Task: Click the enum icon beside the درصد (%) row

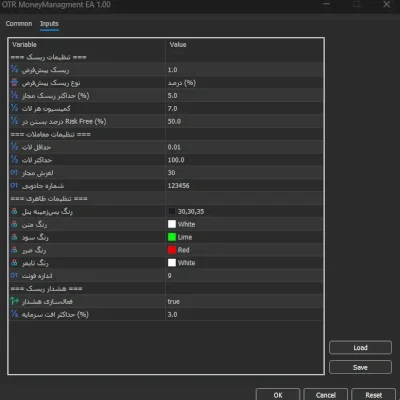Action: tap(14, 82)
